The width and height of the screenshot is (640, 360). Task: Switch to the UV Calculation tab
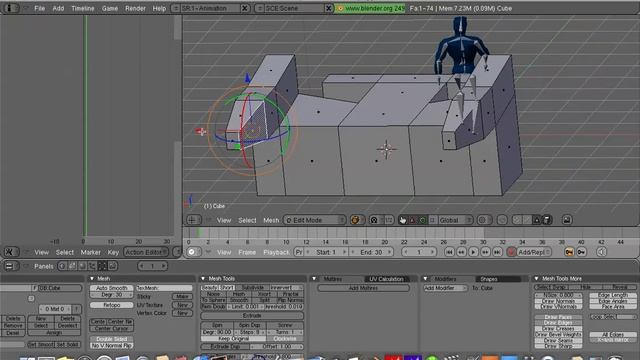[386, 279]
